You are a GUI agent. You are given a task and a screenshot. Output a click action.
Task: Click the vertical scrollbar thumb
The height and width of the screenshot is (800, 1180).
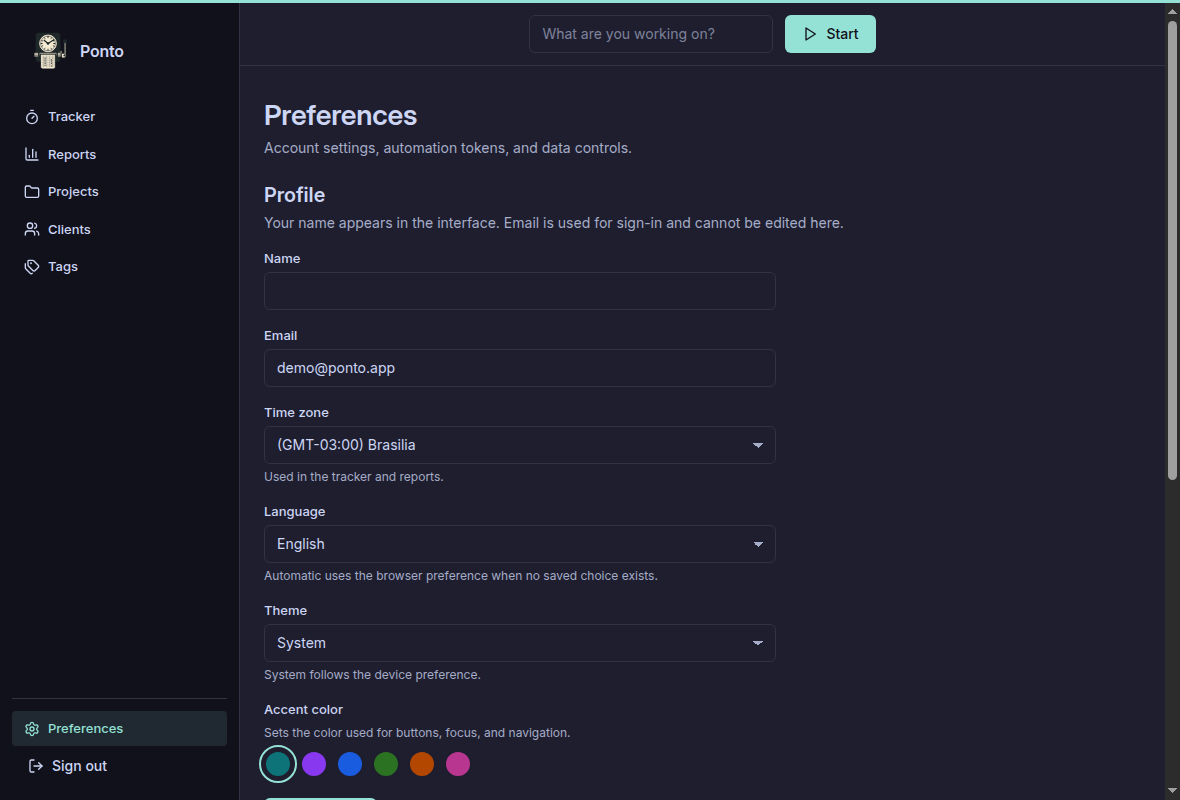[x=1172, y=250]
